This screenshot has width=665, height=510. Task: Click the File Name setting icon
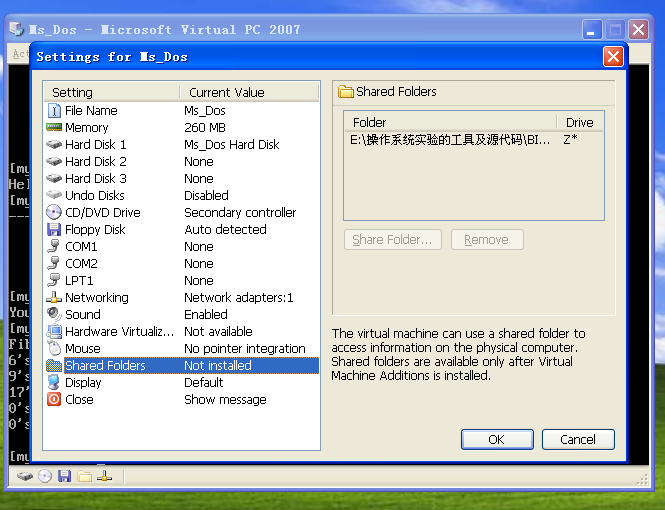click(x=54, y=111)
